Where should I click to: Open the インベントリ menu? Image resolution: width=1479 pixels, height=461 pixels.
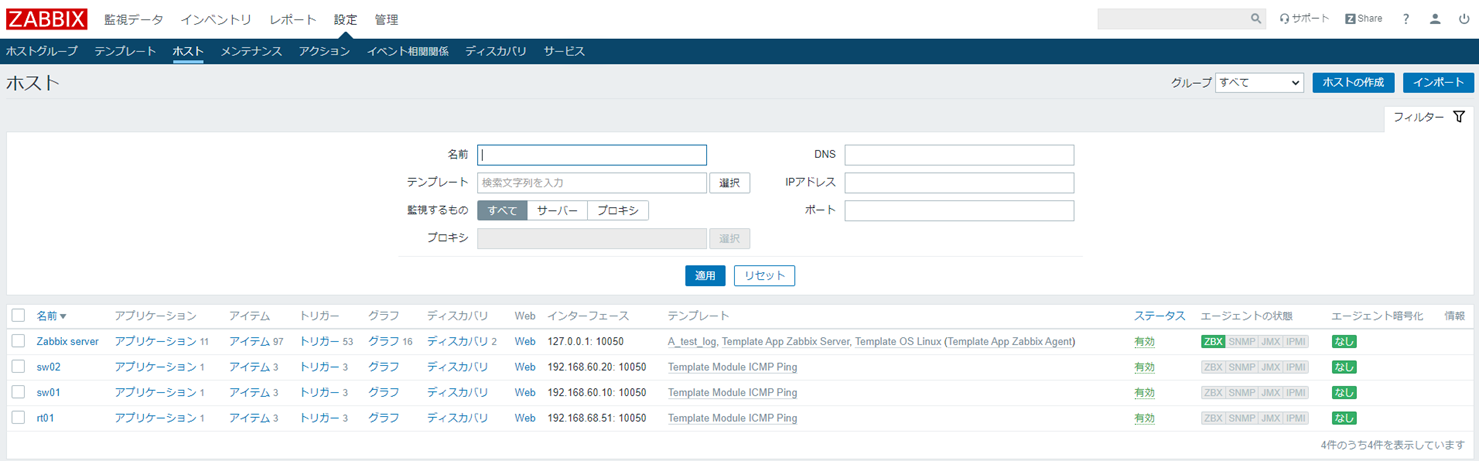coord(216,19)
